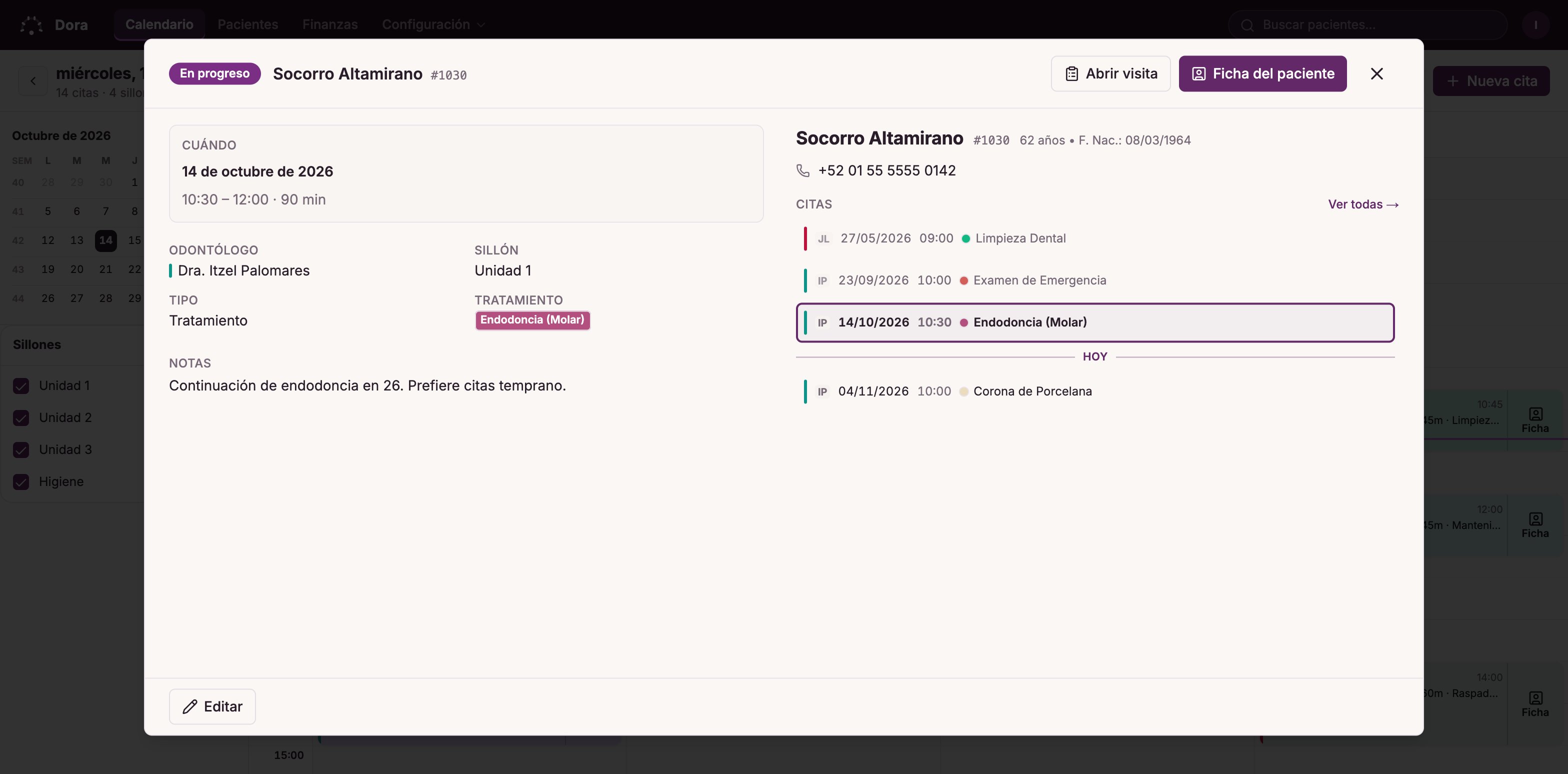
Task: Disable the Higiene chair checkbox
Action: pos(21,482)
